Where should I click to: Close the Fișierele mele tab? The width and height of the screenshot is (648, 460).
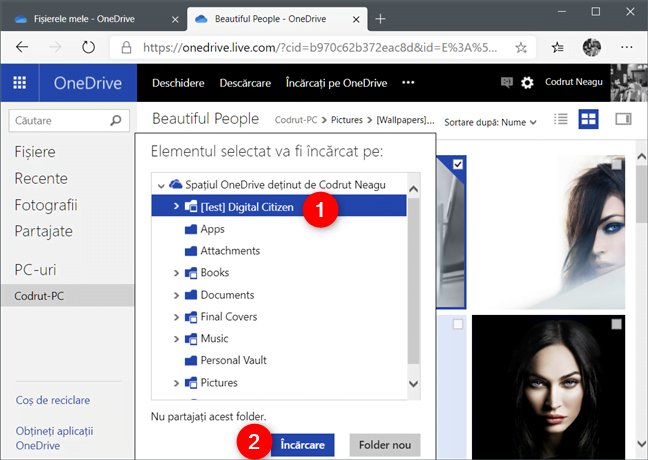175,19
